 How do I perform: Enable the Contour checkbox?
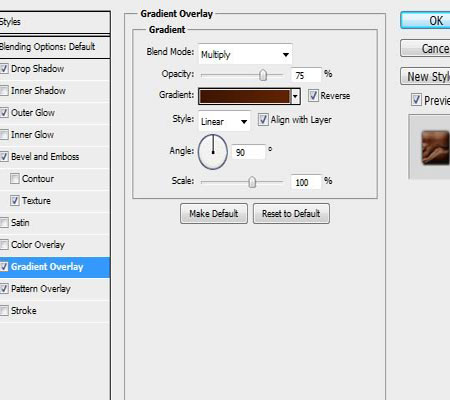coord(15,179)
